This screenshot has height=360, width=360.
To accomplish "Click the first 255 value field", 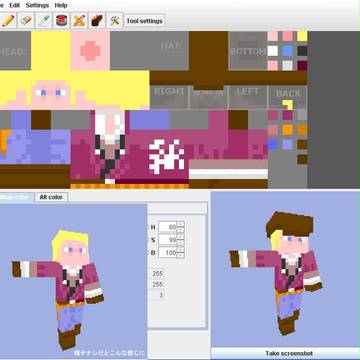I will 157,274.
